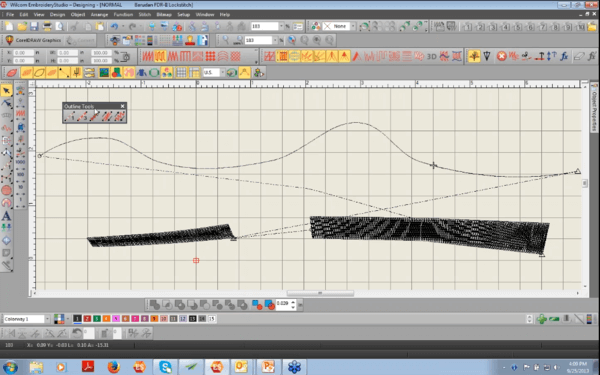The image size is (600, 375).
Task: Pick pink thread color 5
Action: click(116, 319)
